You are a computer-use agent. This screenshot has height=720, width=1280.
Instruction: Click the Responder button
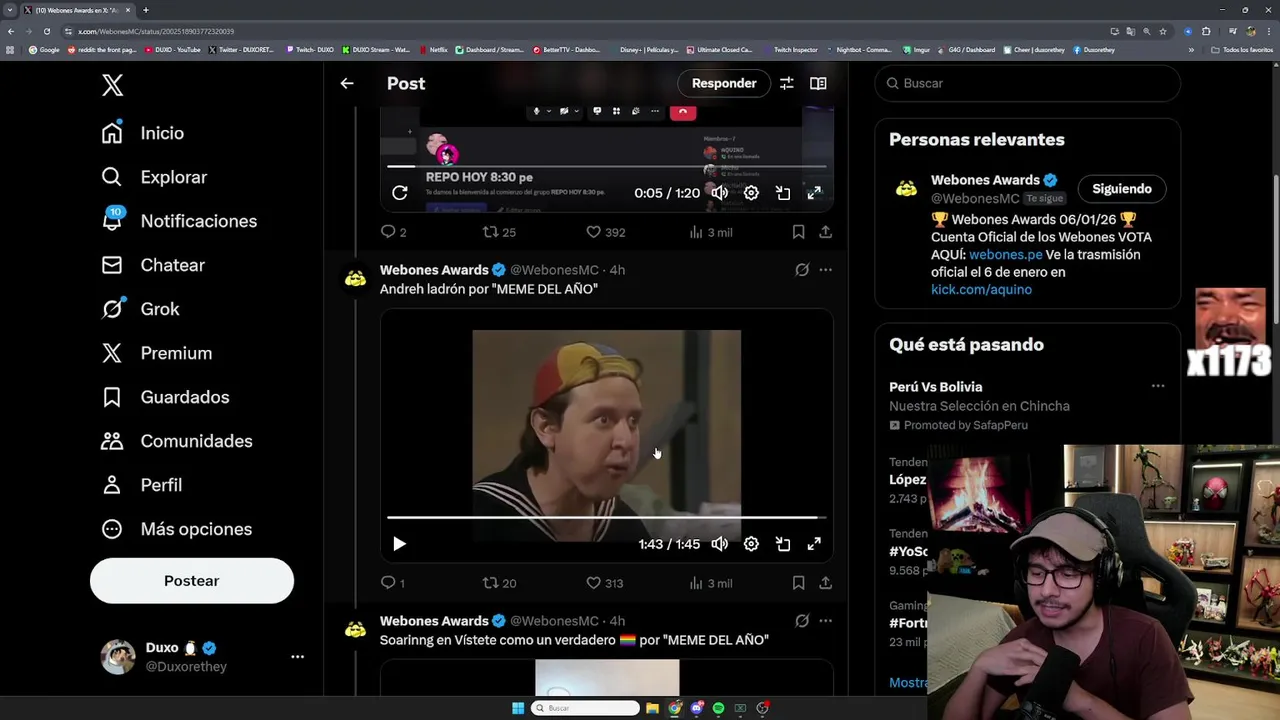[x=724, y=83]
